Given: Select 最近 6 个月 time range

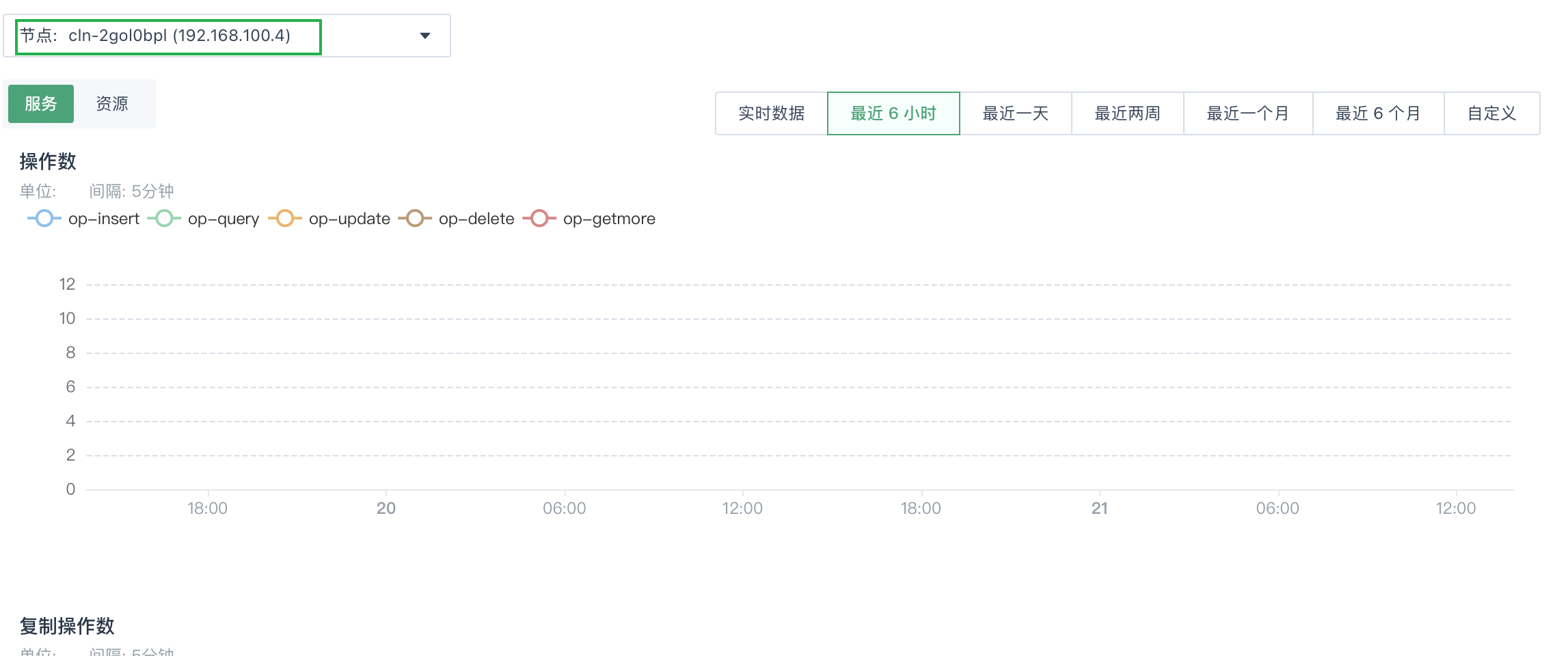Looking at the screenshot, I should pyautogui.click(x=1379, y=113).
